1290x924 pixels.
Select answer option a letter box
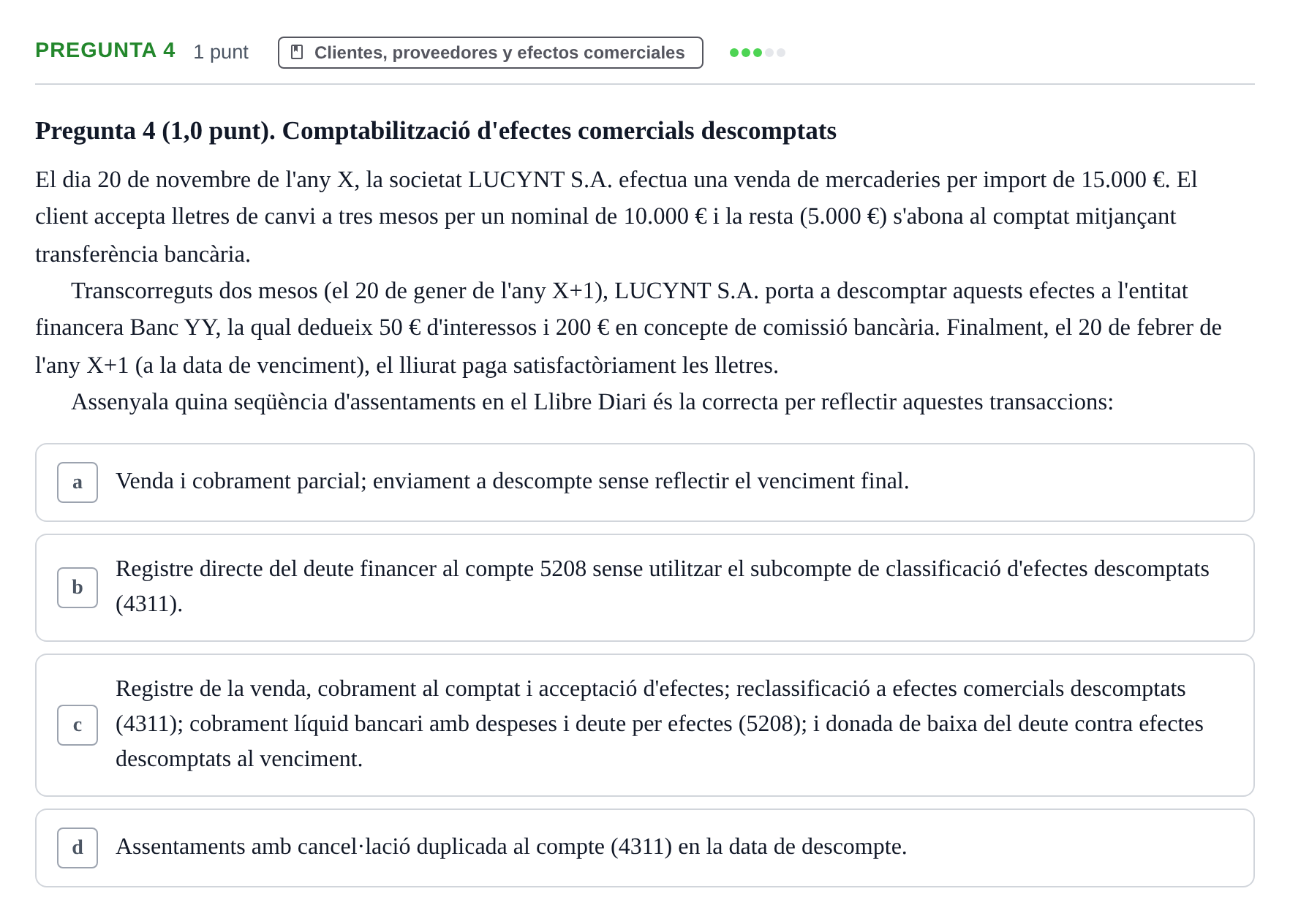click(x=78, y=482)
